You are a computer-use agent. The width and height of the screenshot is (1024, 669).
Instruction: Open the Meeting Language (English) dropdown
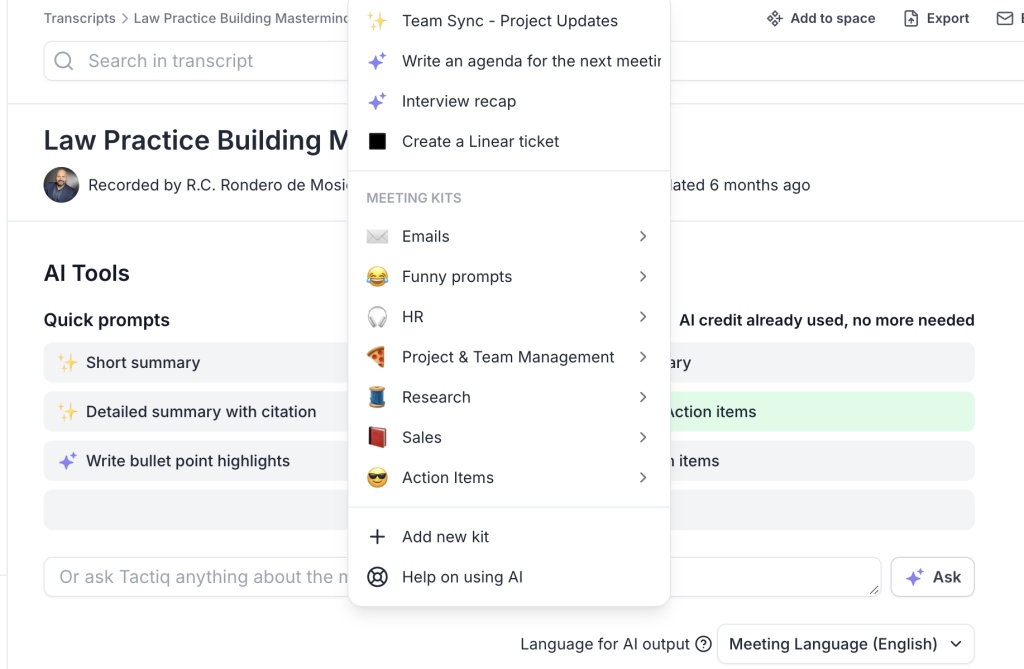845,644
